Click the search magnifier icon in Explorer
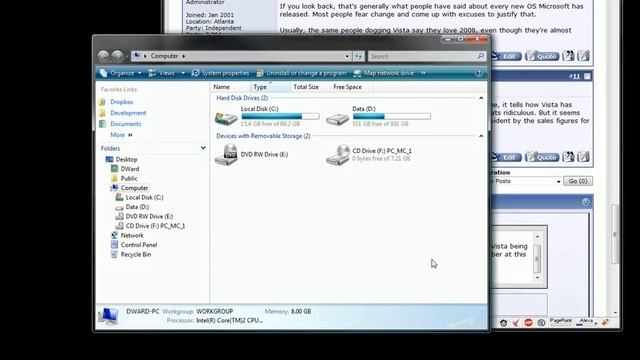Image resolution: width=640 pixels, height=360 pixels. click(480, 56)
